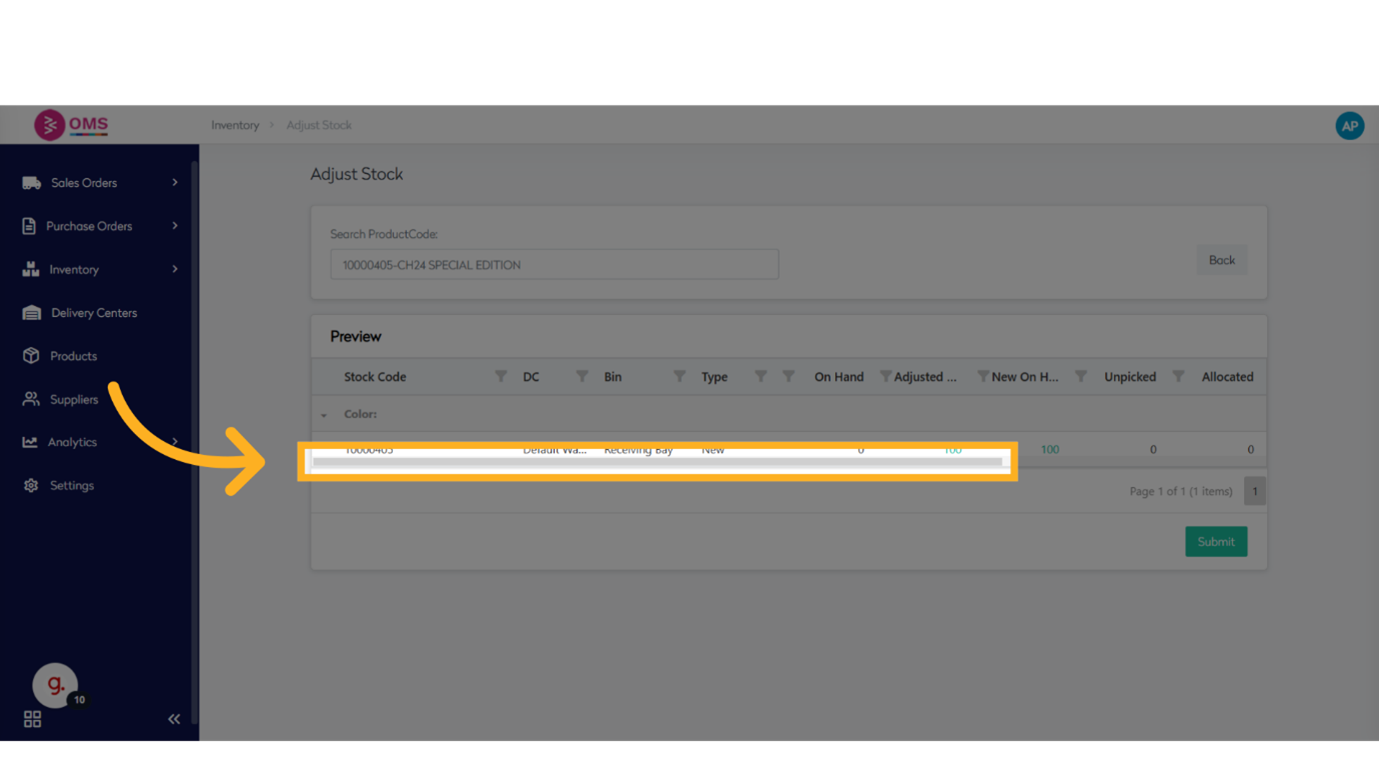Click the Search ProductCode input field
This screenshot has width=1379, height=776.
pos(554,265)
